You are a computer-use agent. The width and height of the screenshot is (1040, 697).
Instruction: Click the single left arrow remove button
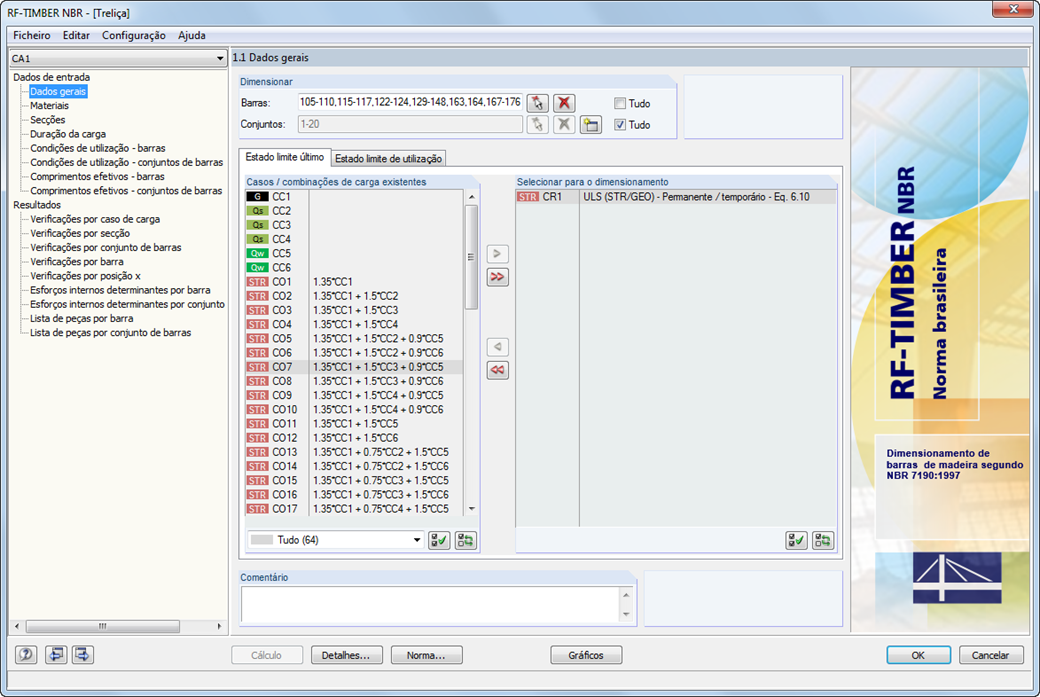pyautogui.click(x=497, y=347)
